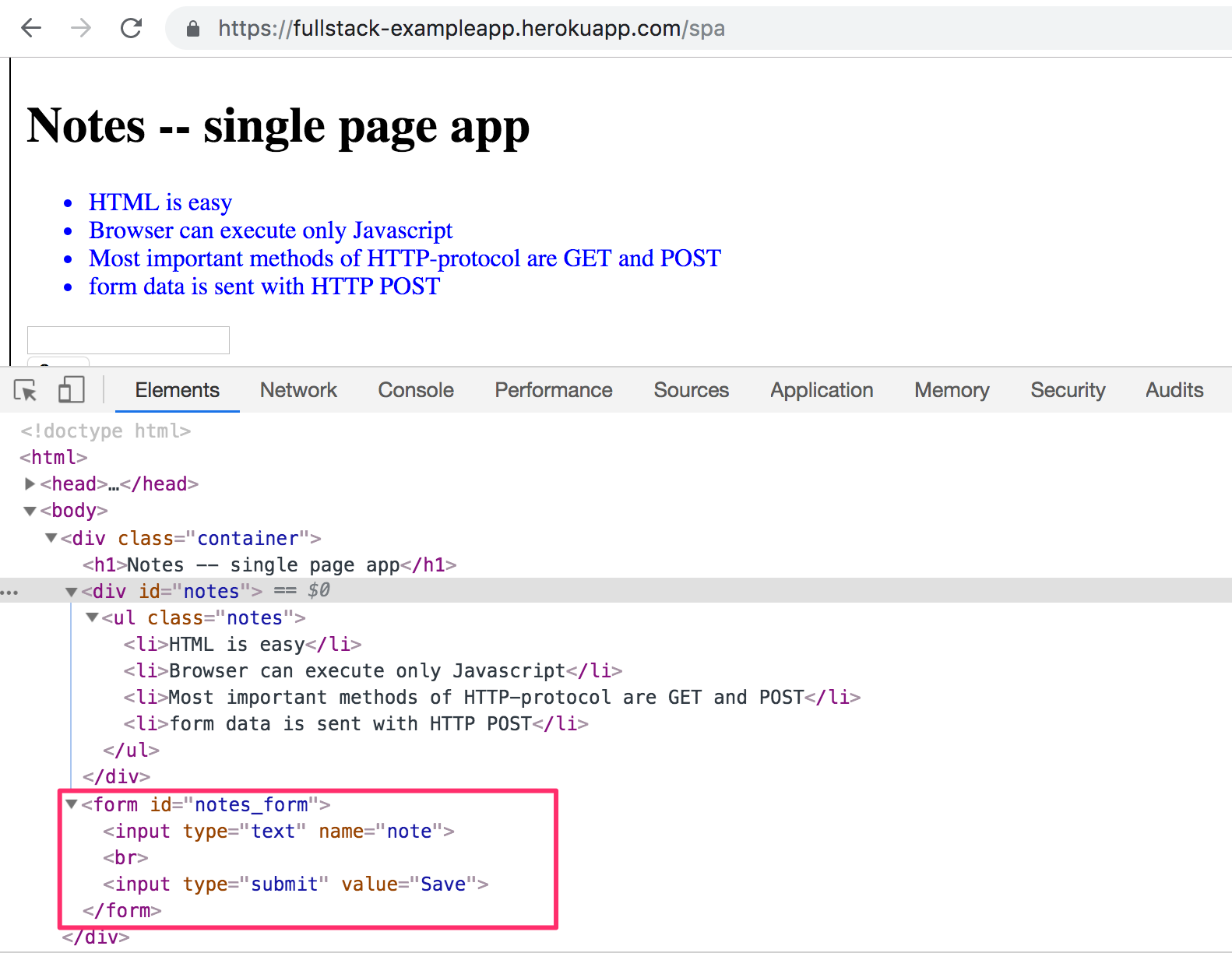Viewport: 1232px width, 953px height.
Task: Select the input type submit DOM node
Action: pyautogui.click(x=296, y=884)
